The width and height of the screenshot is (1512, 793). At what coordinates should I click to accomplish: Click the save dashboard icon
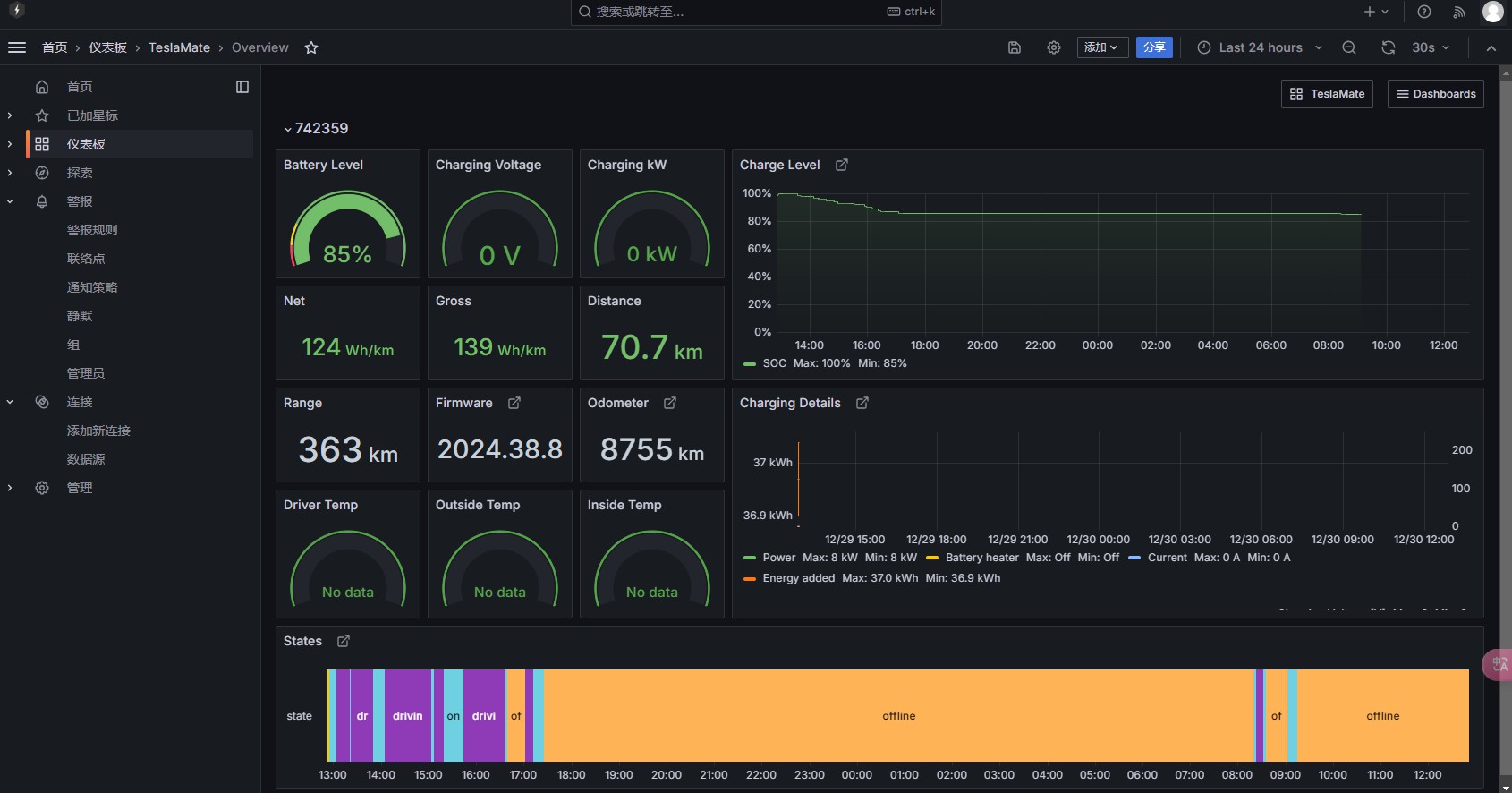pyautogui.click(x=1015, y=47)
